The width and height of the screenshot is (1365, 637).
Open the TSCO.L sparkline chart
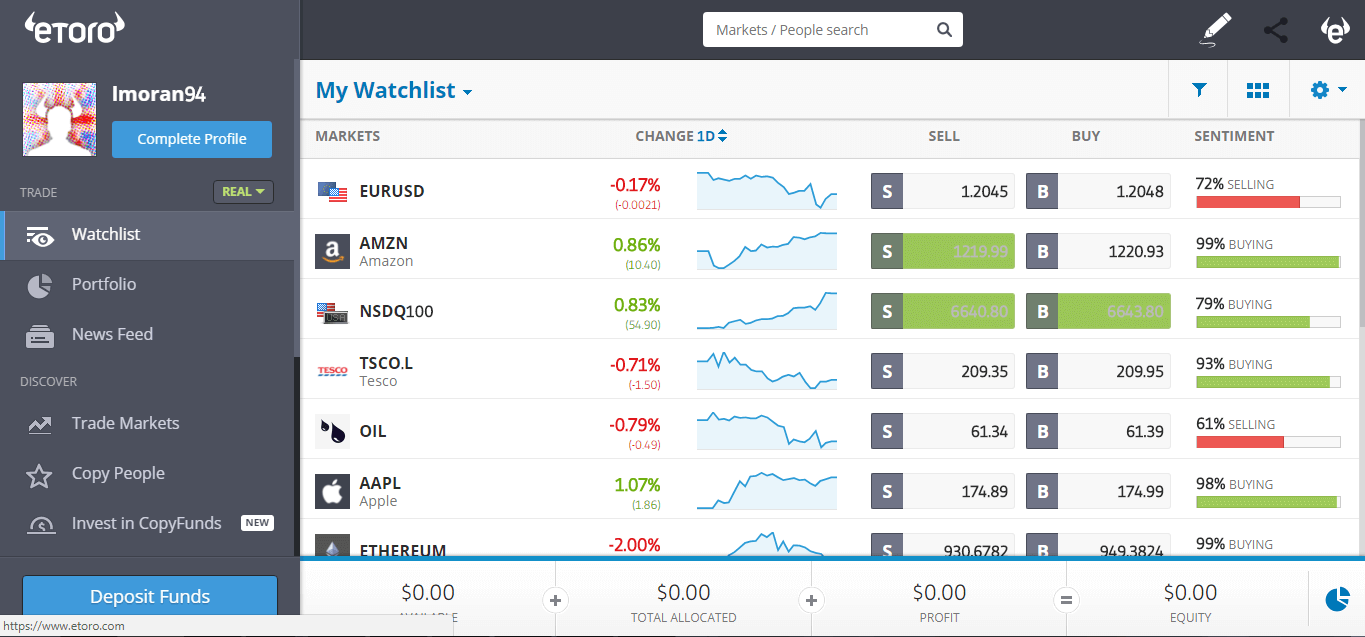(x=767, y=370)
